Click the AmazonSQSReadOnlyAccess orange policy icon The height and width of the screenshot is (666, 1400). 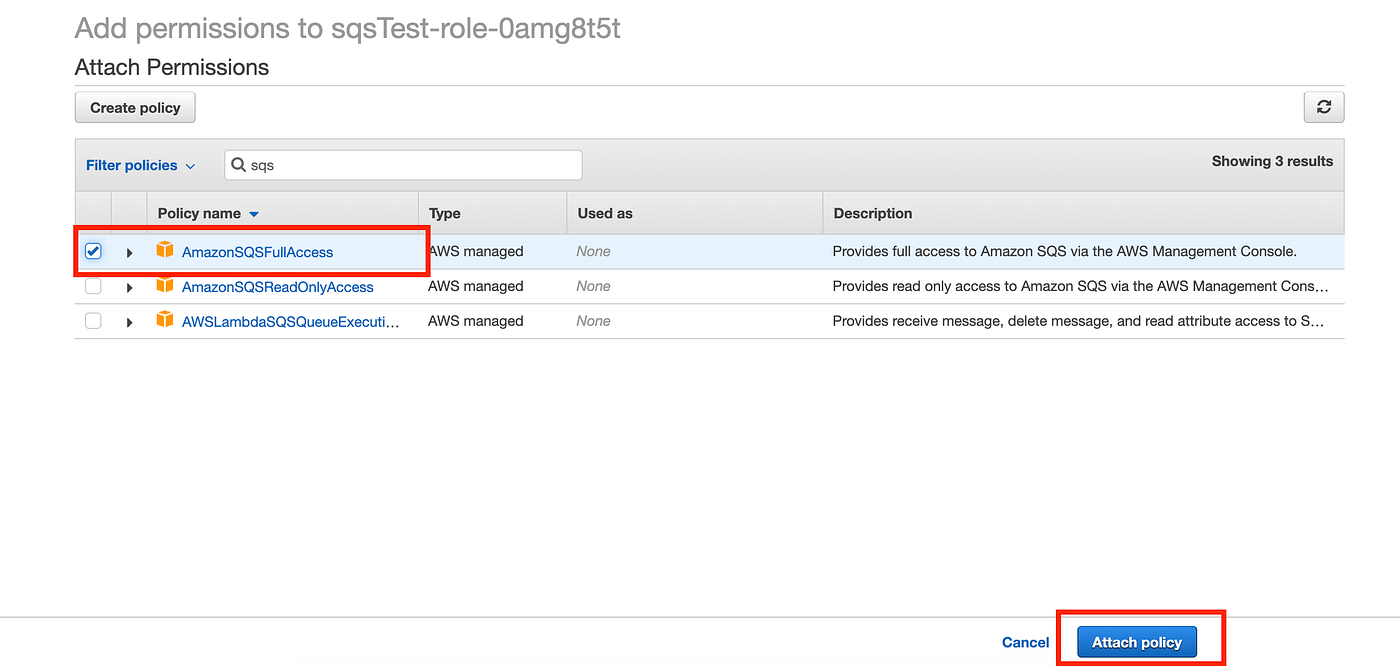coord(165,286)
